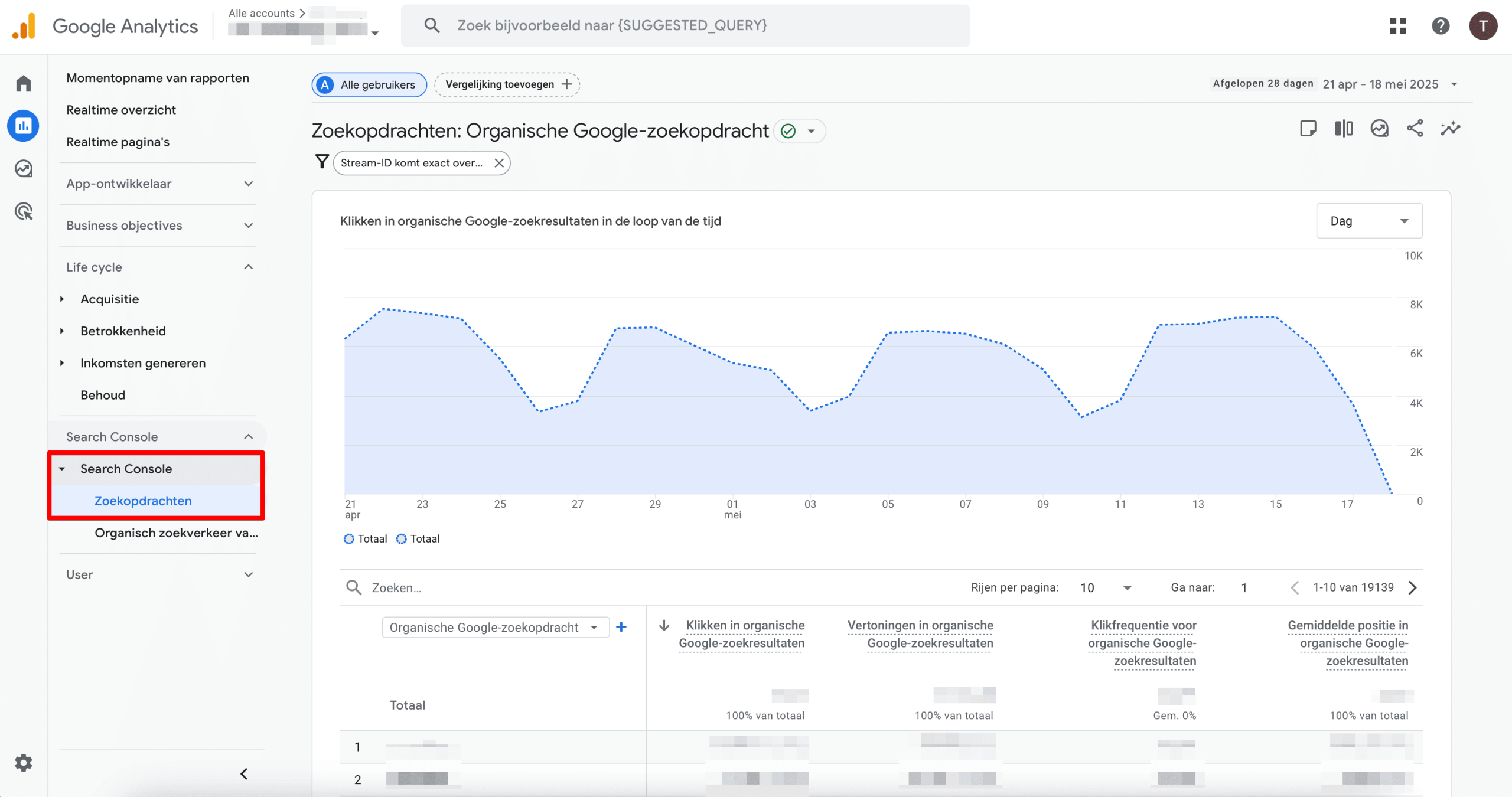Open the Admin settings gear icon

(x=24, y=763)
